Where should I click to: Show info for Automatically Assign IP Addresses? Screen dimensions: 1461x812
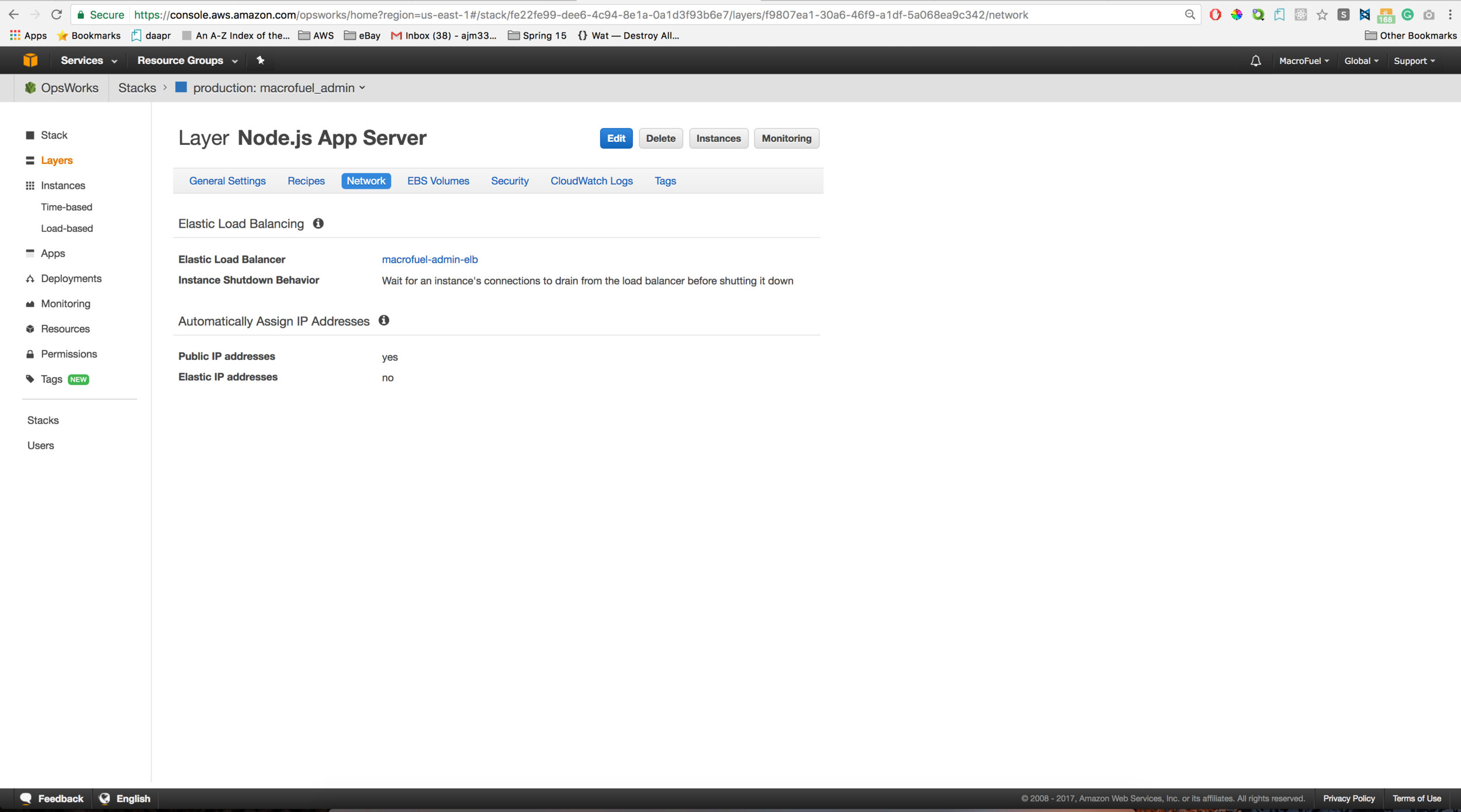383,320
